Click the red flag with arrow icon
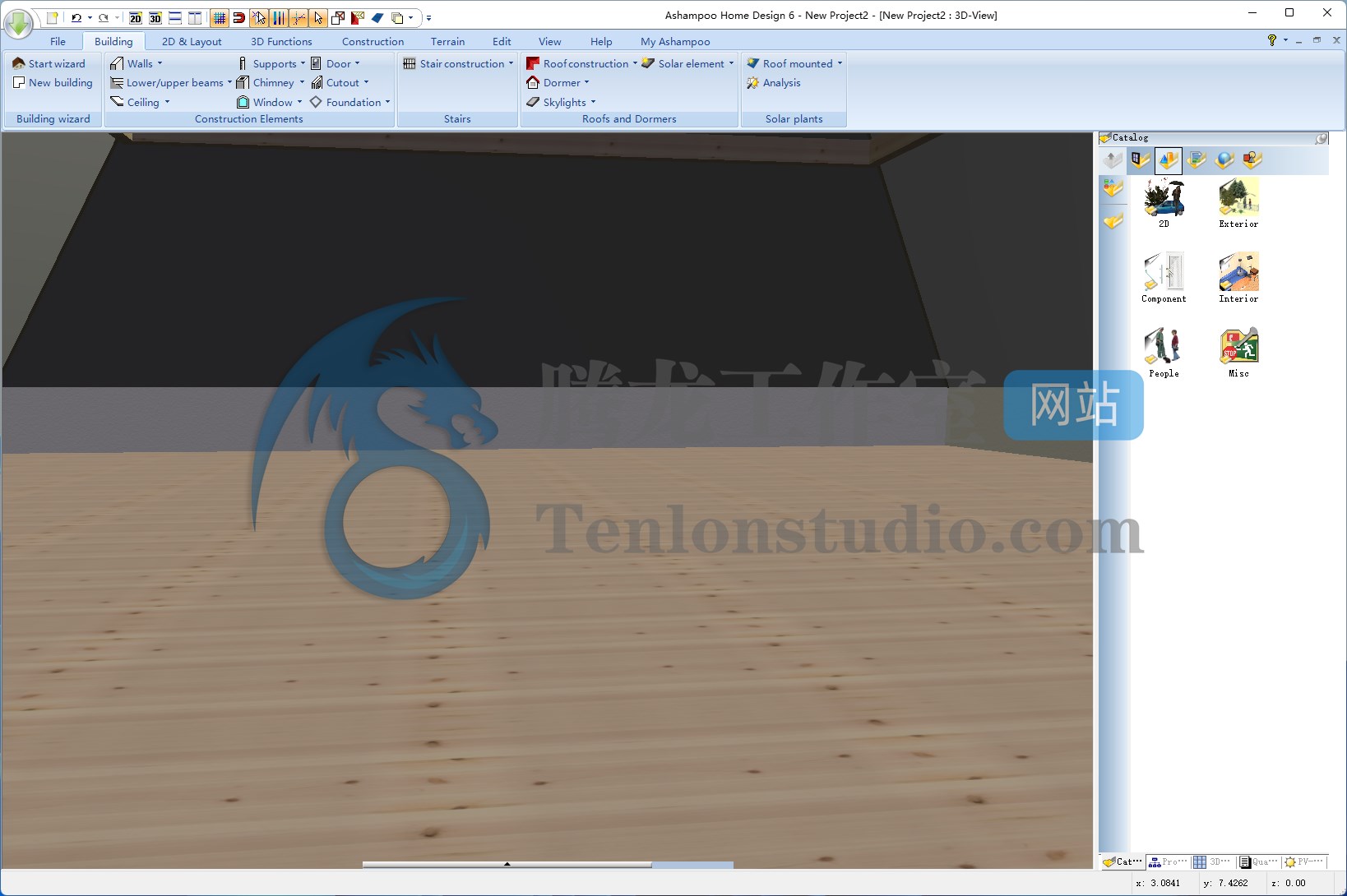1347x896 pixels. click(358, 17)
